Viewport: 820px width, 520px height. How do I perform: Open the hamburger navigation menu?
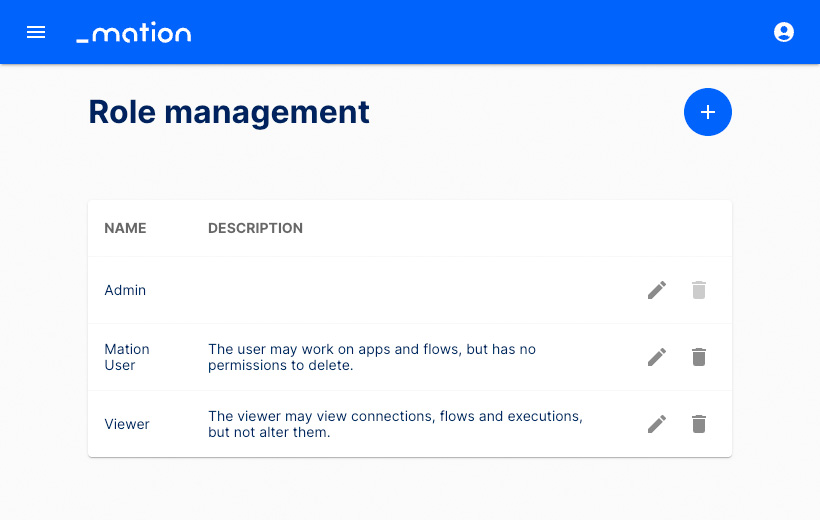[36, 32]
